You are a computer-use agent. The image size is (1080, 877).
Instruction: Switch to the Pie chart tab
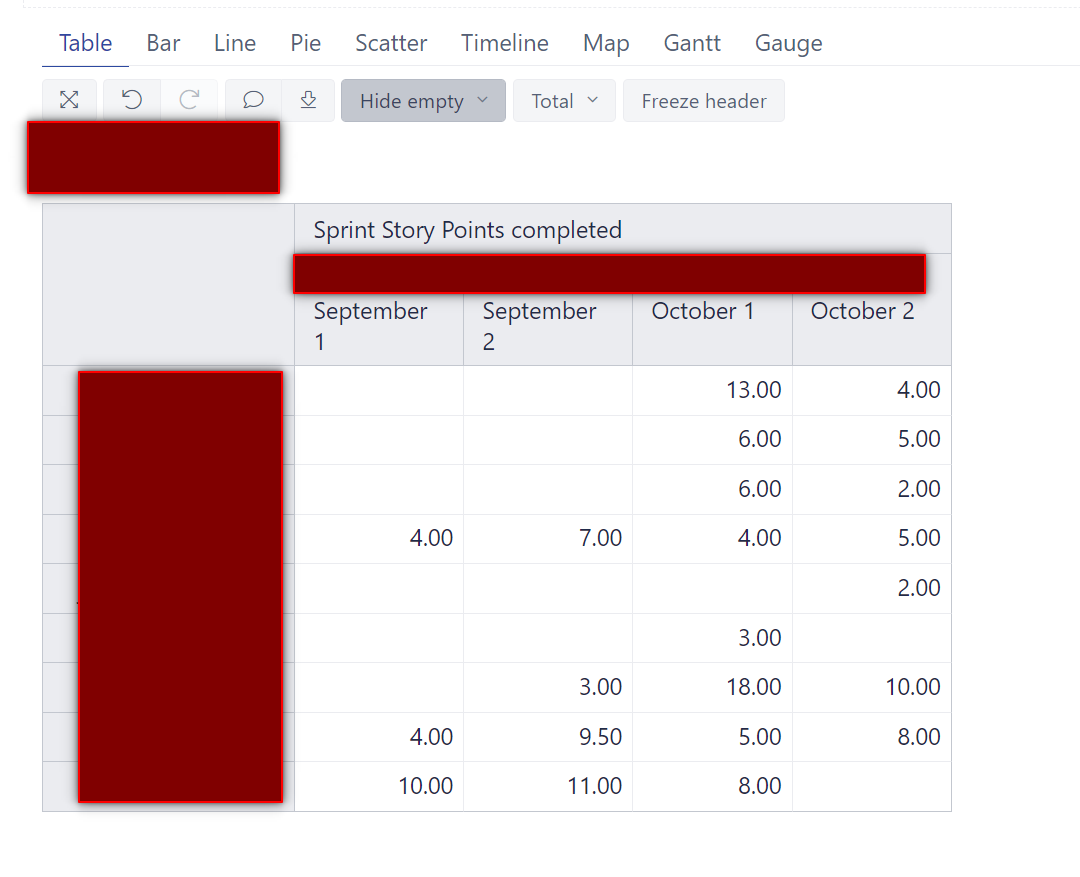(x=306, y=43)
